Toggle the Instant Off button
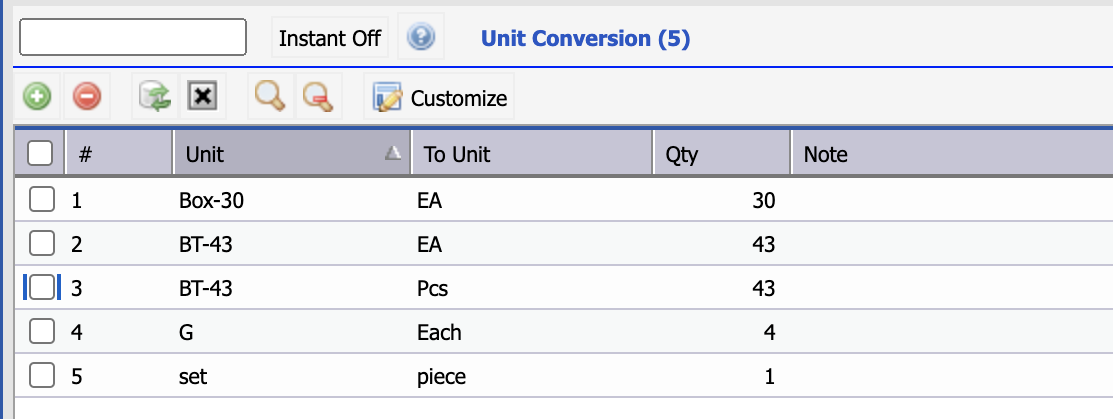Viewport: 1113px width, 419px height. tap(330, 38)
